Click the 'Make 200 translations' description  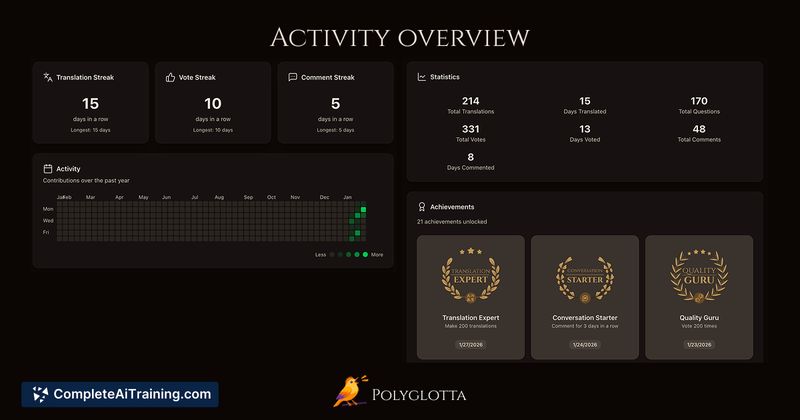(470, 326)
